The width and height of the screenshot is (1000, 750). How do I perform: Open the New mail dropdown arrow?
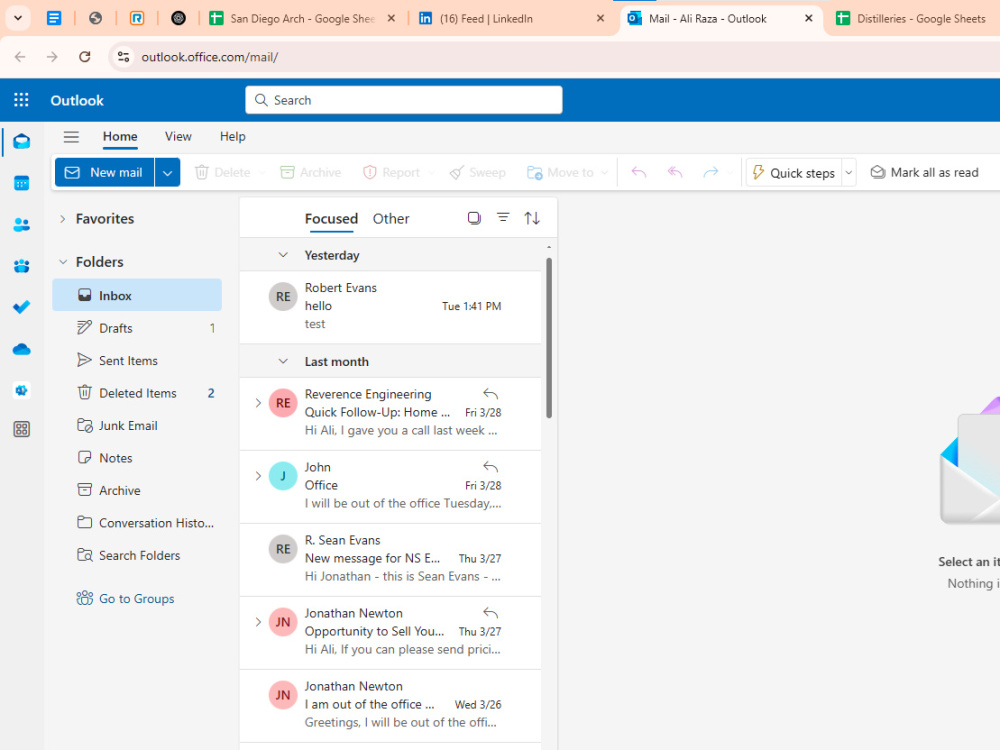pos(167,173)
